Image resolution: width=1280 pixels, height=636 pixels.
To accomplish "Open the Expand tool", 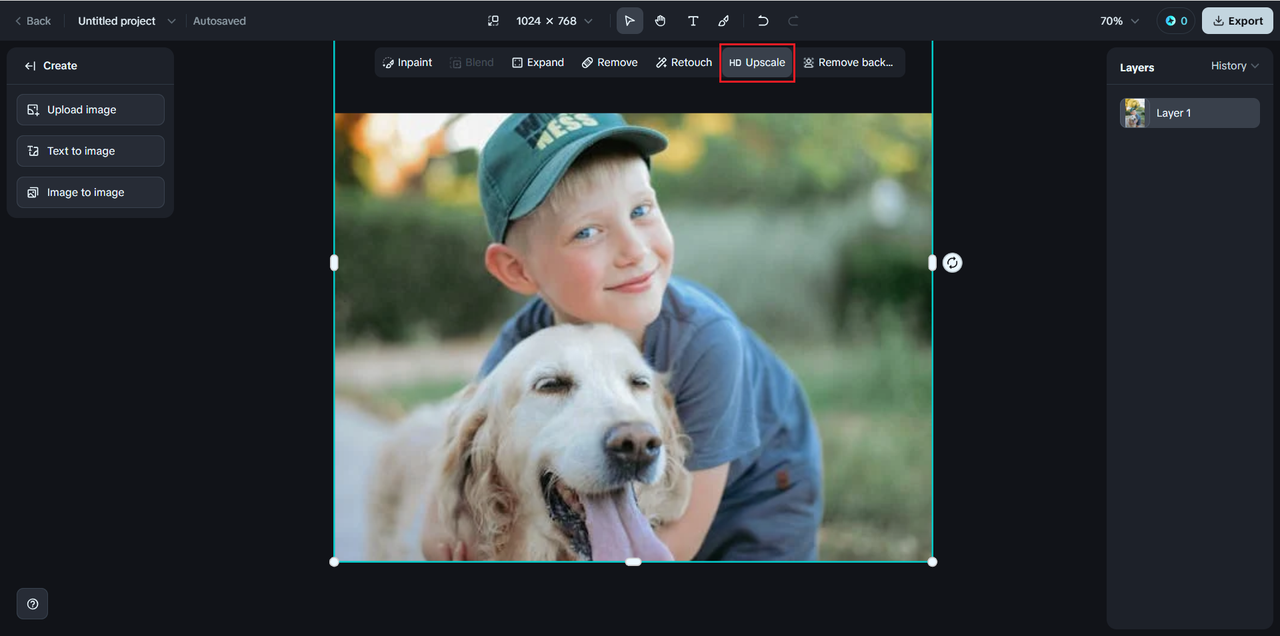I will (538, 62).
